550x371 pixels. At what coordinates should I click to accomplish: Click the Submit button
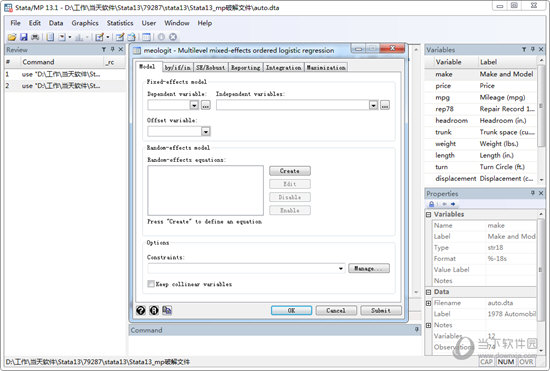pyautogui.click(x=381, y=310)
